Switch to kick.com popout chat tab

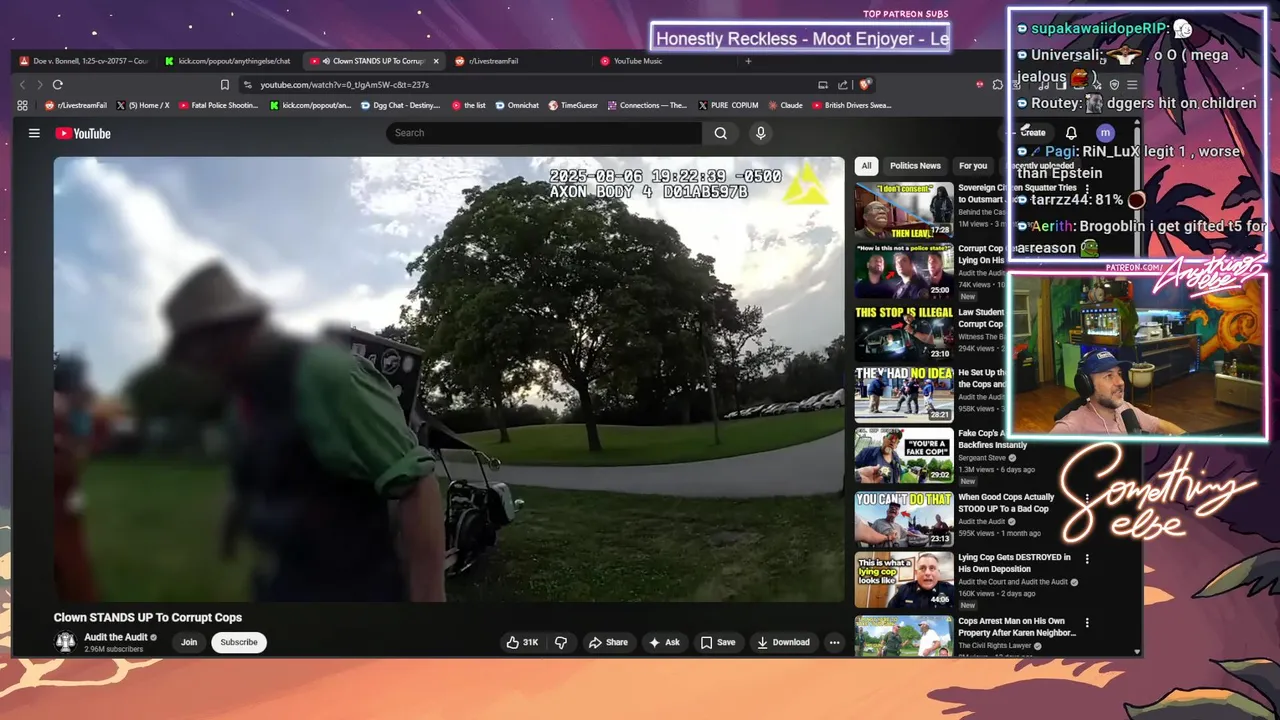pos(228,61)
